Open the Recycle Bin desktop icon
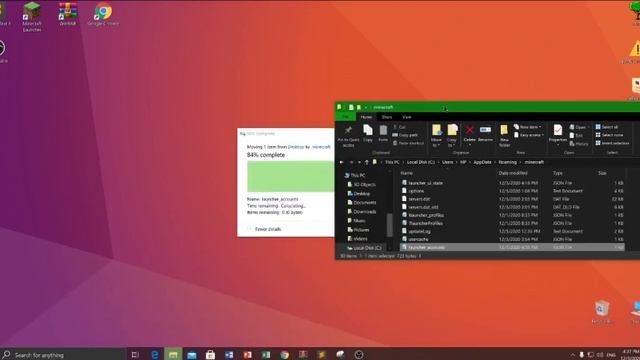This screenshot has width=640, height=360. (602, 312)
